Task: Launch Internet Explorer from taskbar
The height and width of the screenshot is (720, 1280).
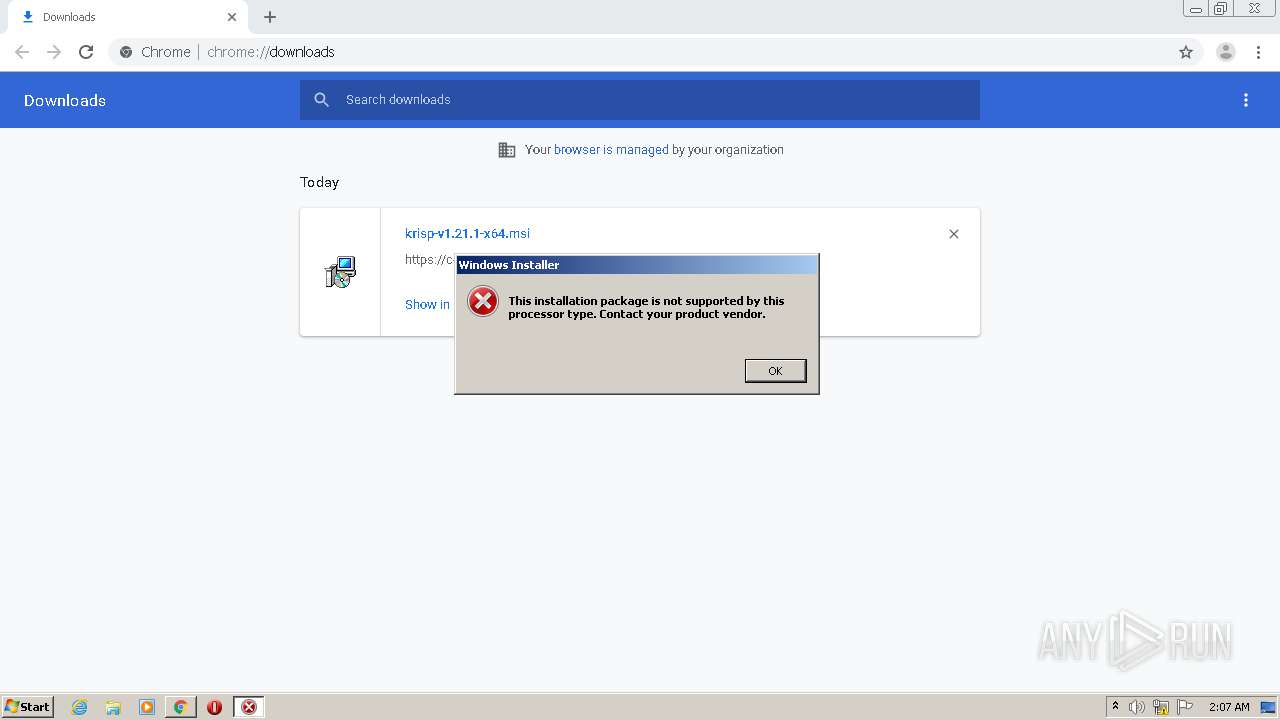Action: coord(79,707)
